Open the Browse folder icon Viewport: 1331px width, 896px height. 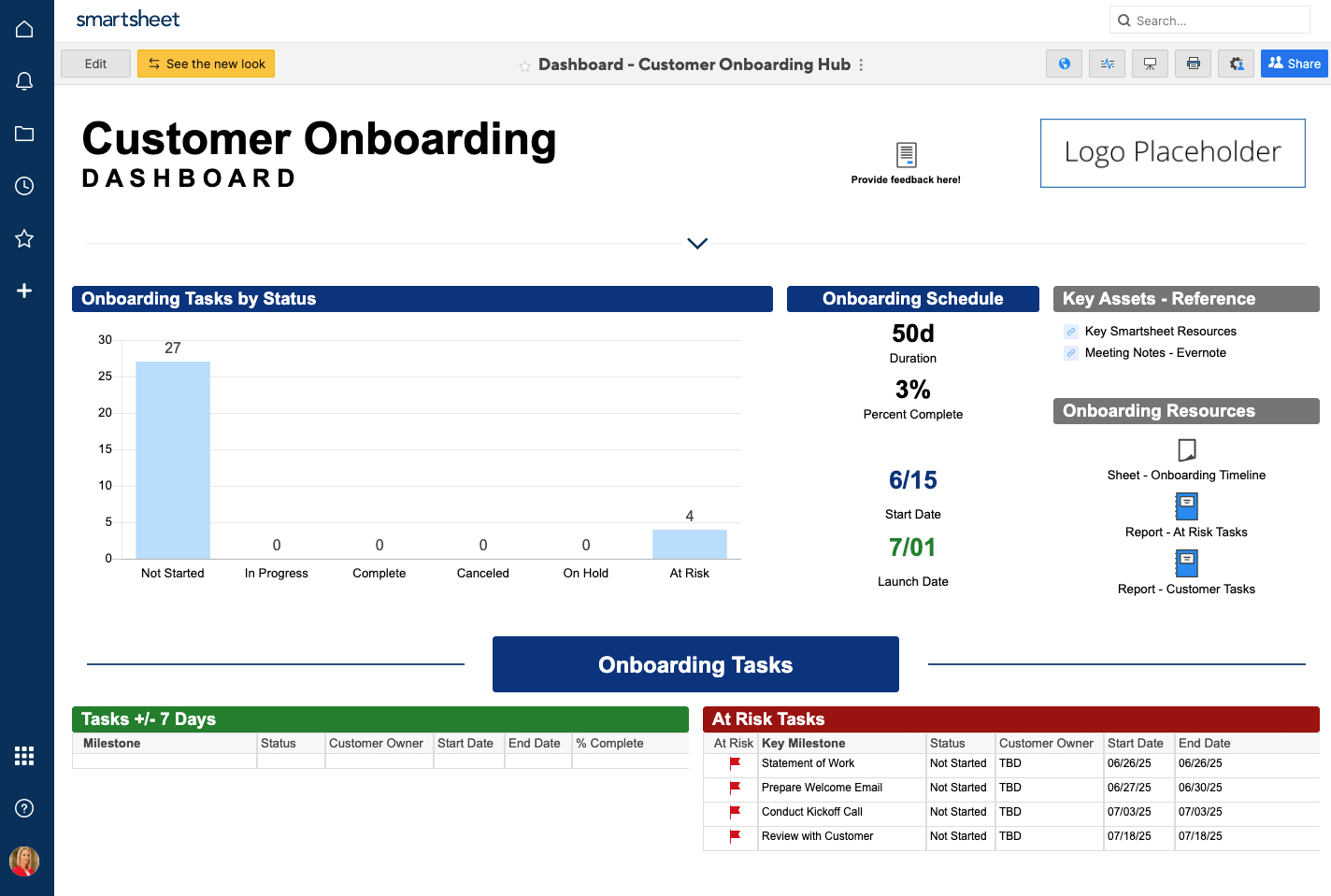click(24, 134)
